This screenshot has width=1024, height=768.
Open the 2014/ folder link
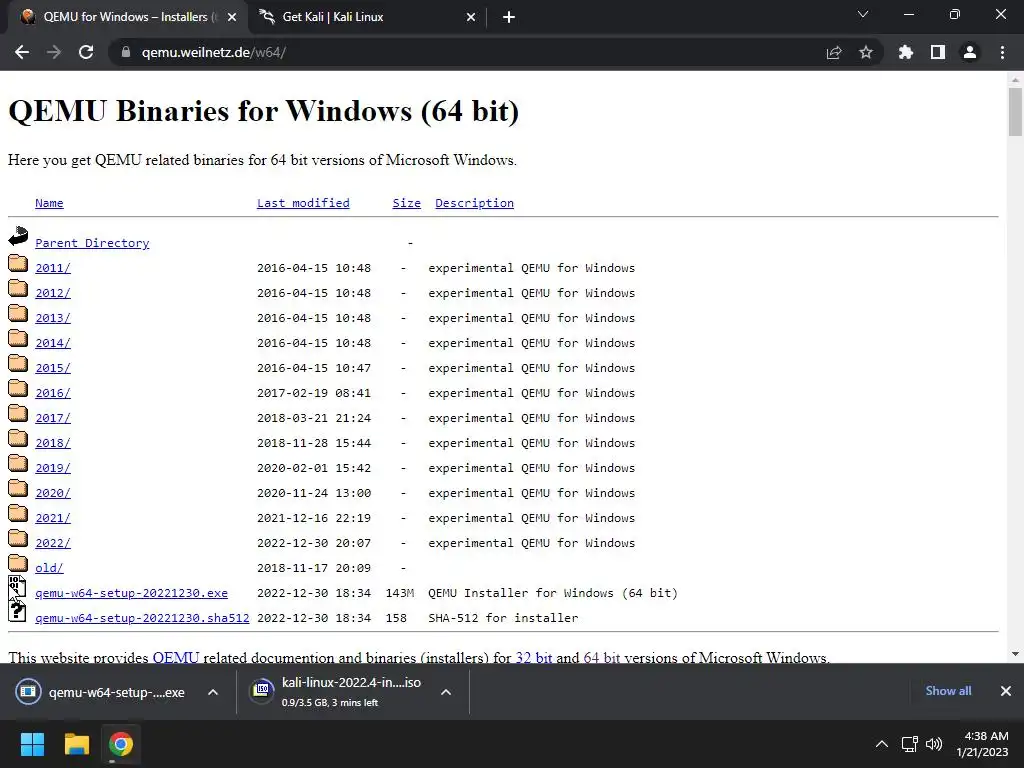(x=53, y=343)
